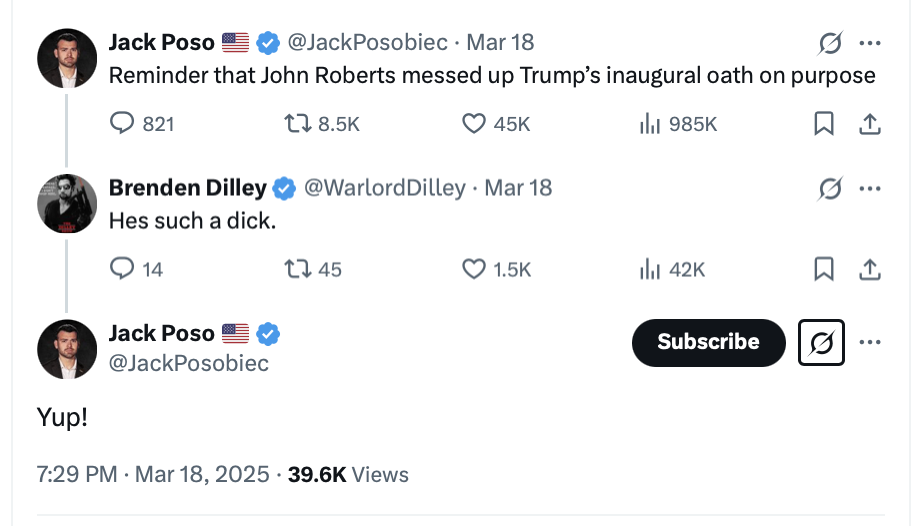
Task: Open the @WarlordDilley profile handle link
Action: [x=384, y=188]
